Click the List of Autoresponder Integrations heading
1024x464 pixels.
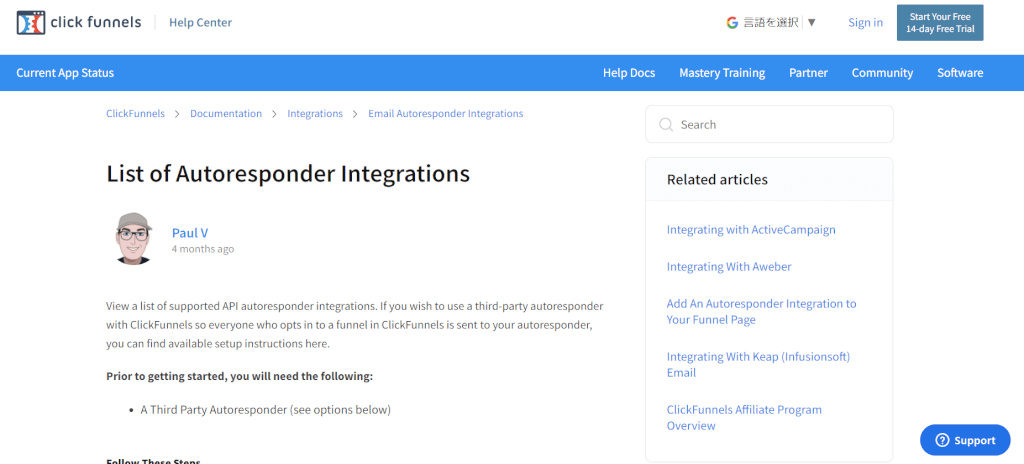(288, 174)
